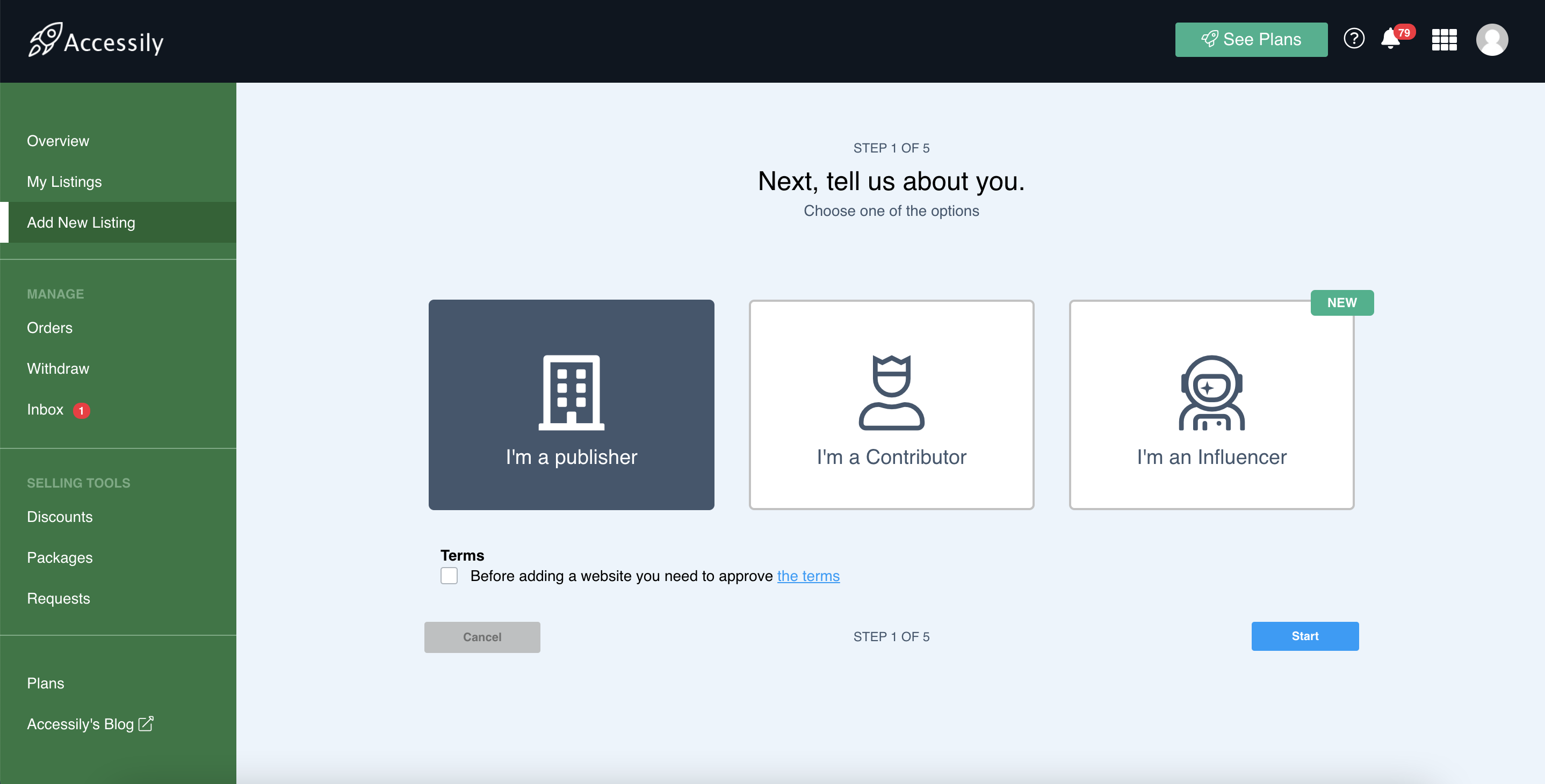This screenshot has width=1545, height=784.
Task: Open the Withdraw menu item
Action: (x=58, y=368)
